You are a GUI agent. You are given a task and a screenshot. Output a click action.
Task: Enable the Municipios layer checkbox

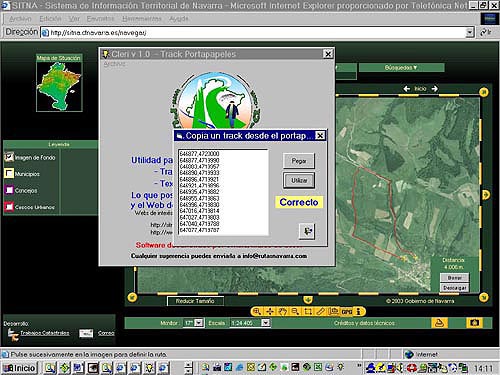[x=9, y=173]
